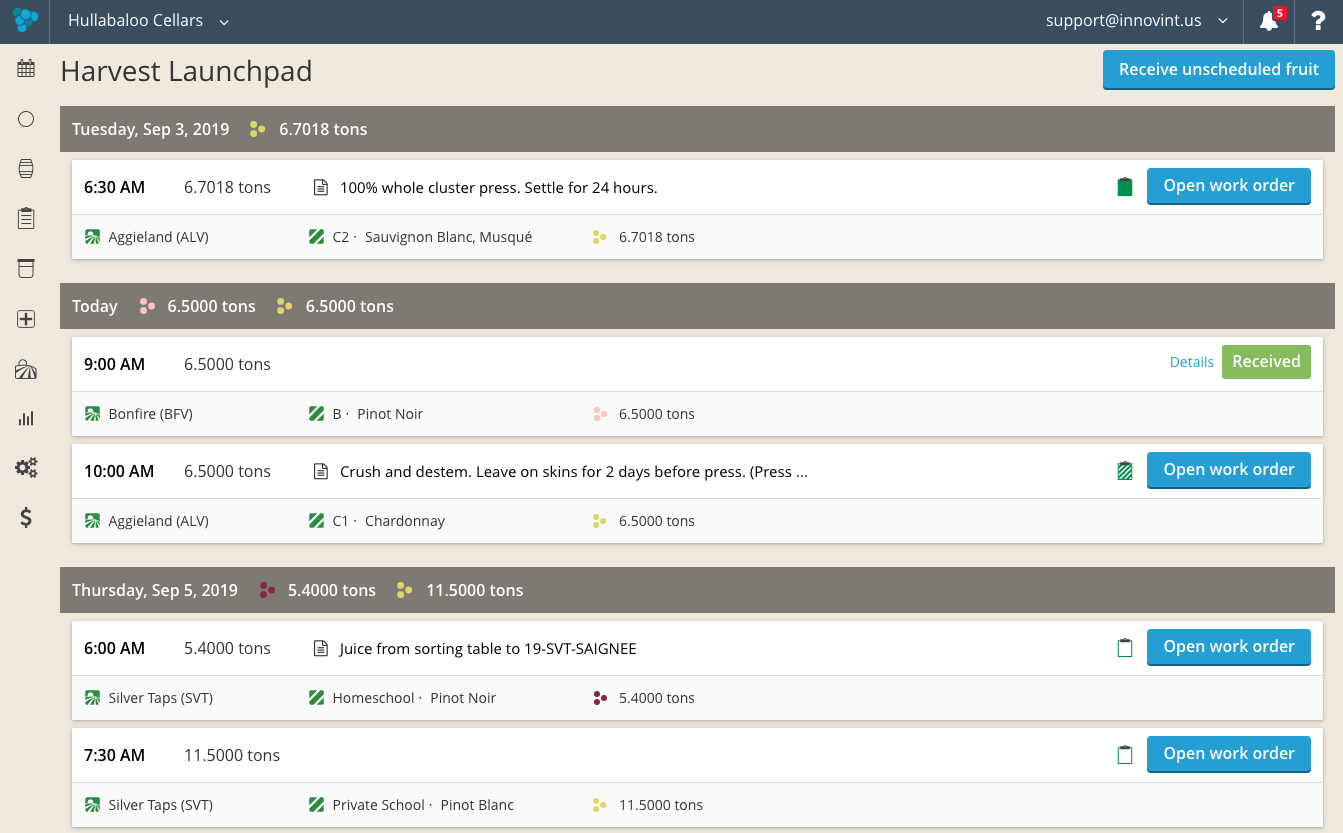This screenshot has width=1343, height=833.
Task: Click the question mark help icon
Action: click(x=1318, y=20)
